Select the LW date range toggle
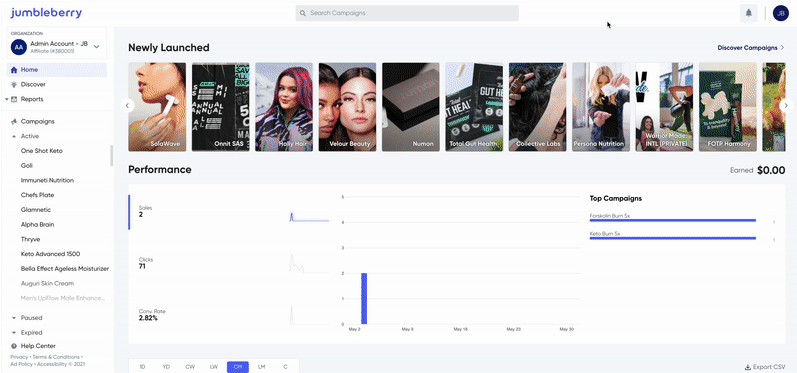The image size is (797, 373). (x=214, y=367)
